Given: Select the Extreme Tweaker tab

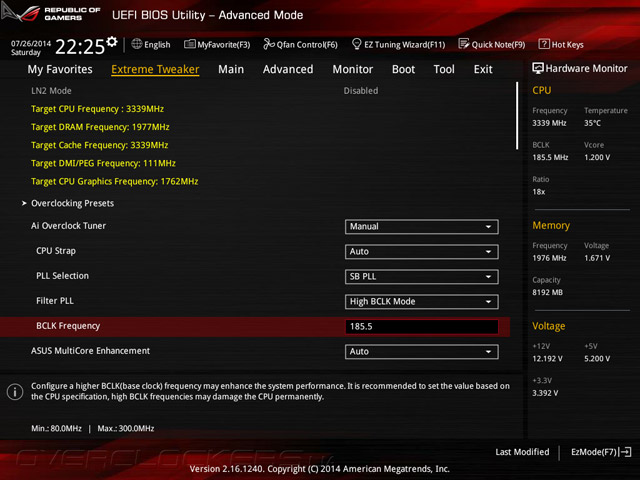Looking at the screenshot, I should [x=155, y=69].
